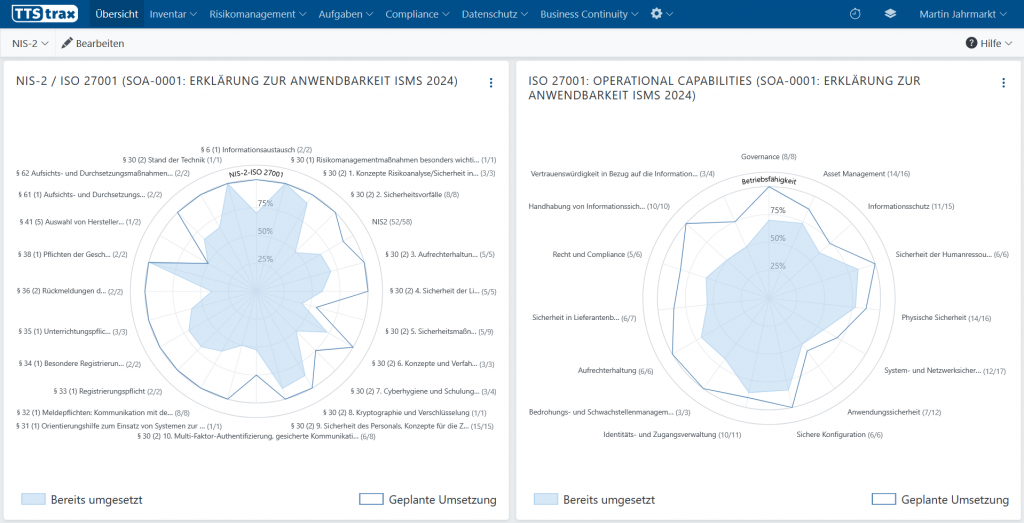1024x523 pixels.
Task: Click the 'Bereits umgesetzt' swatch in right chart
Action: [x=545, y=499]
